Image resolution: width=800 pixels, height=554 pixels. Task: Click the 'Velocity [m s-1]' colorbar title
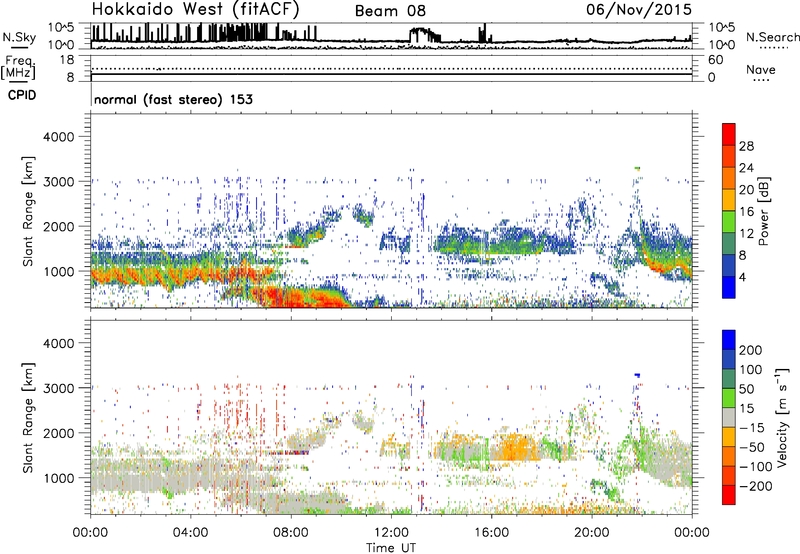point(782,417)
